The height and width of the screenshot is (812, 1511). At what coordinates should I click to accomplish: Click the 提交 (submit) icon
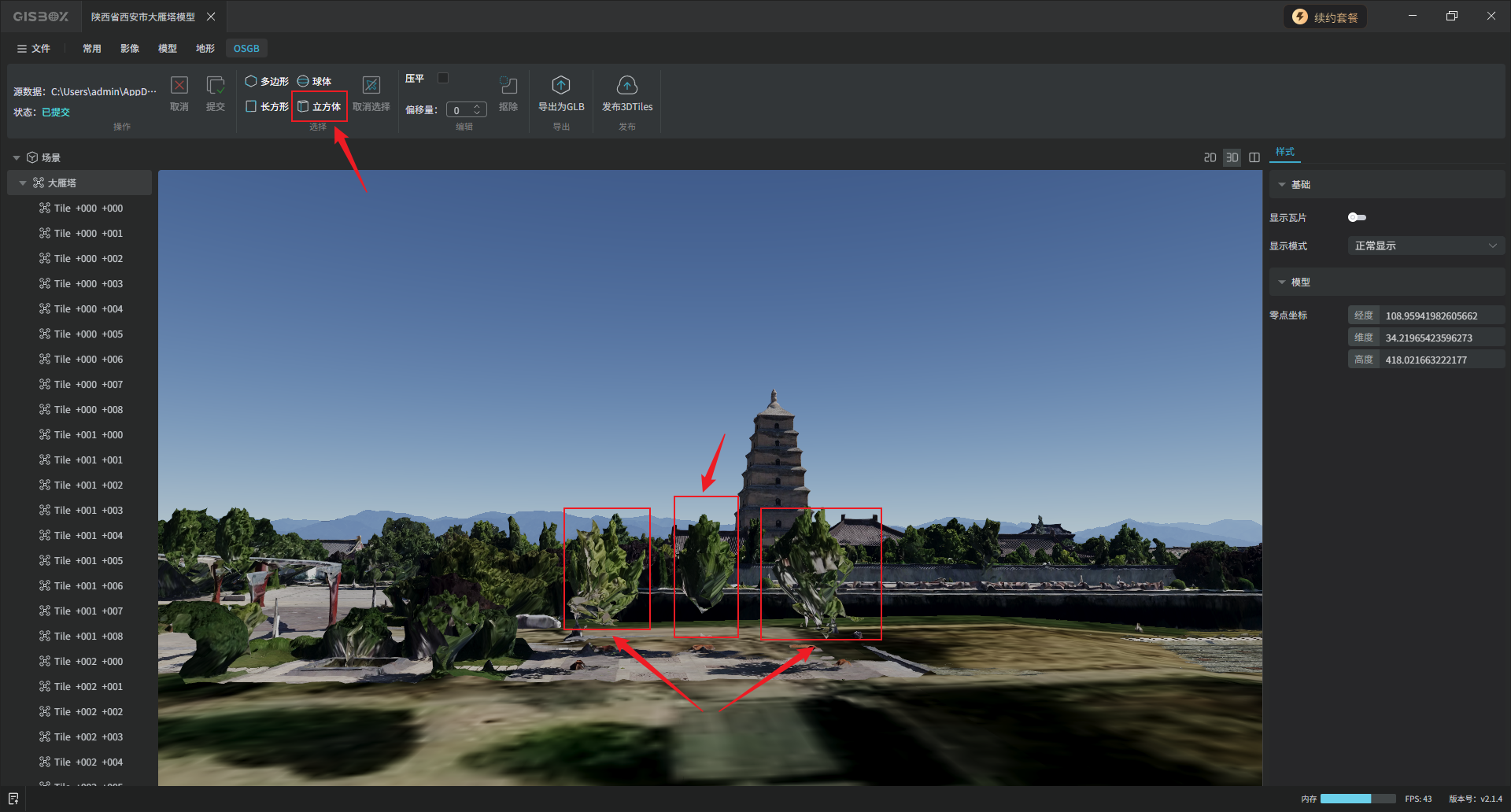pos(215,86)
